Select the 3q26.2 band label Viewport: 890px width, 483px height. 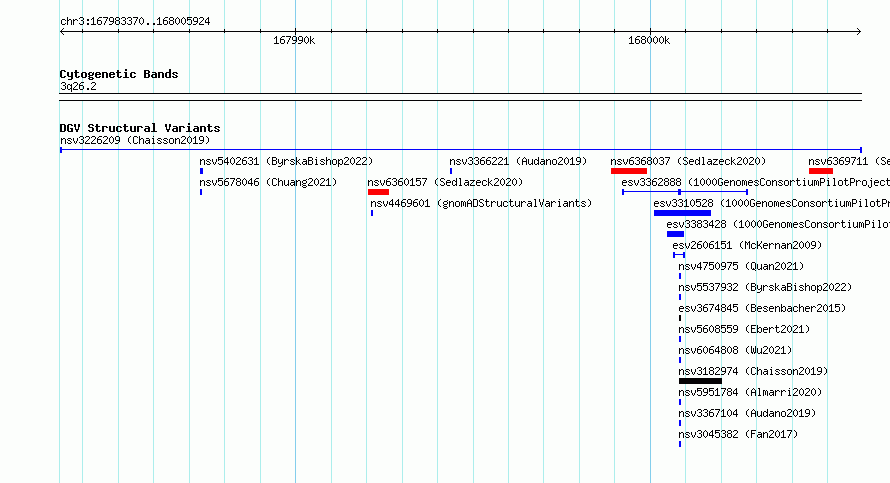pyautogui.click(x=78, y=86)
